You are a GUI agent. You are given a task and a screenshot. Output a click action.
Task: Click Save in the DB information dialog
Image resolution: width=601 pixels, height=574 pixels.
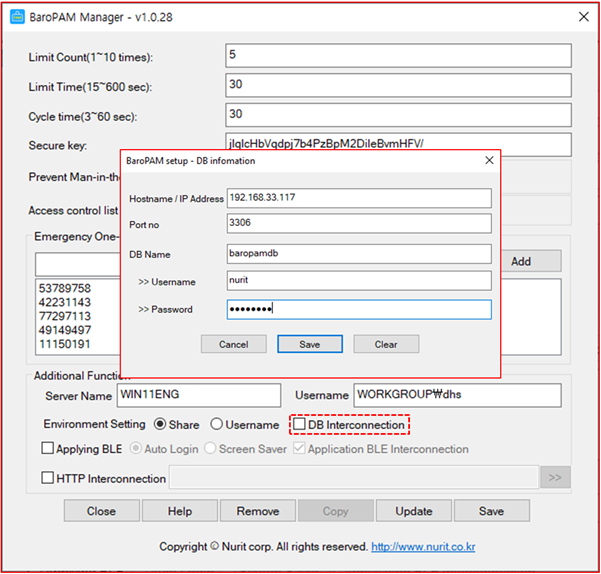coord(310,344)
